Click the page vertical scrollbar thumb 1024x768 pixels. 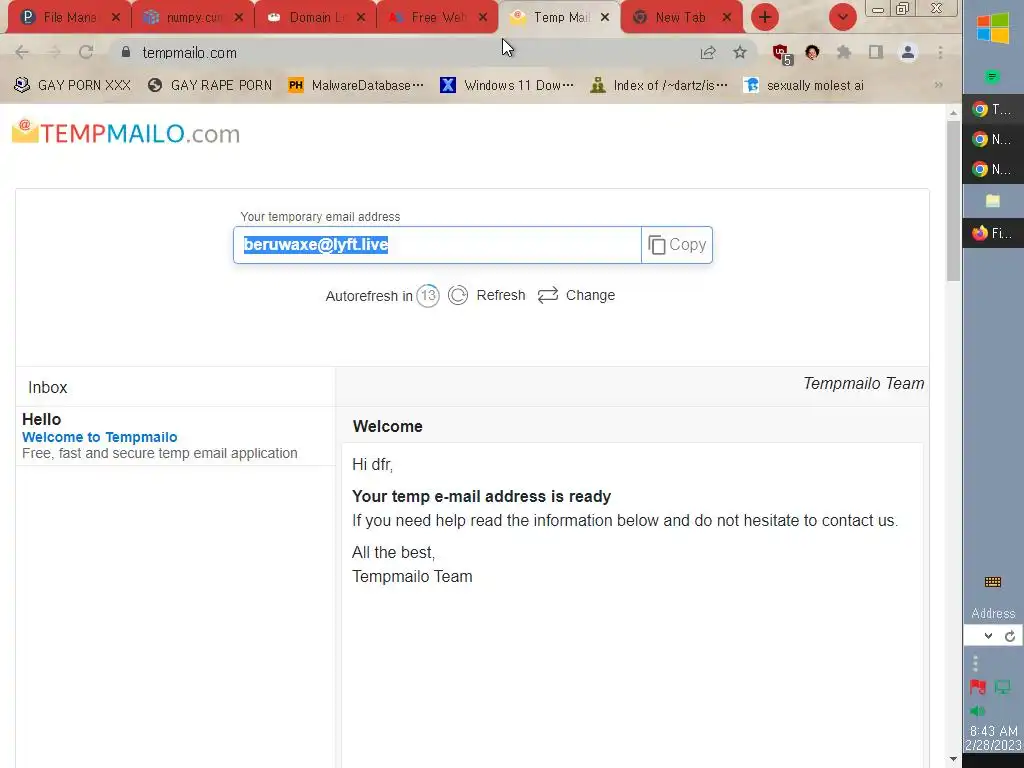(x=953, y=201)
